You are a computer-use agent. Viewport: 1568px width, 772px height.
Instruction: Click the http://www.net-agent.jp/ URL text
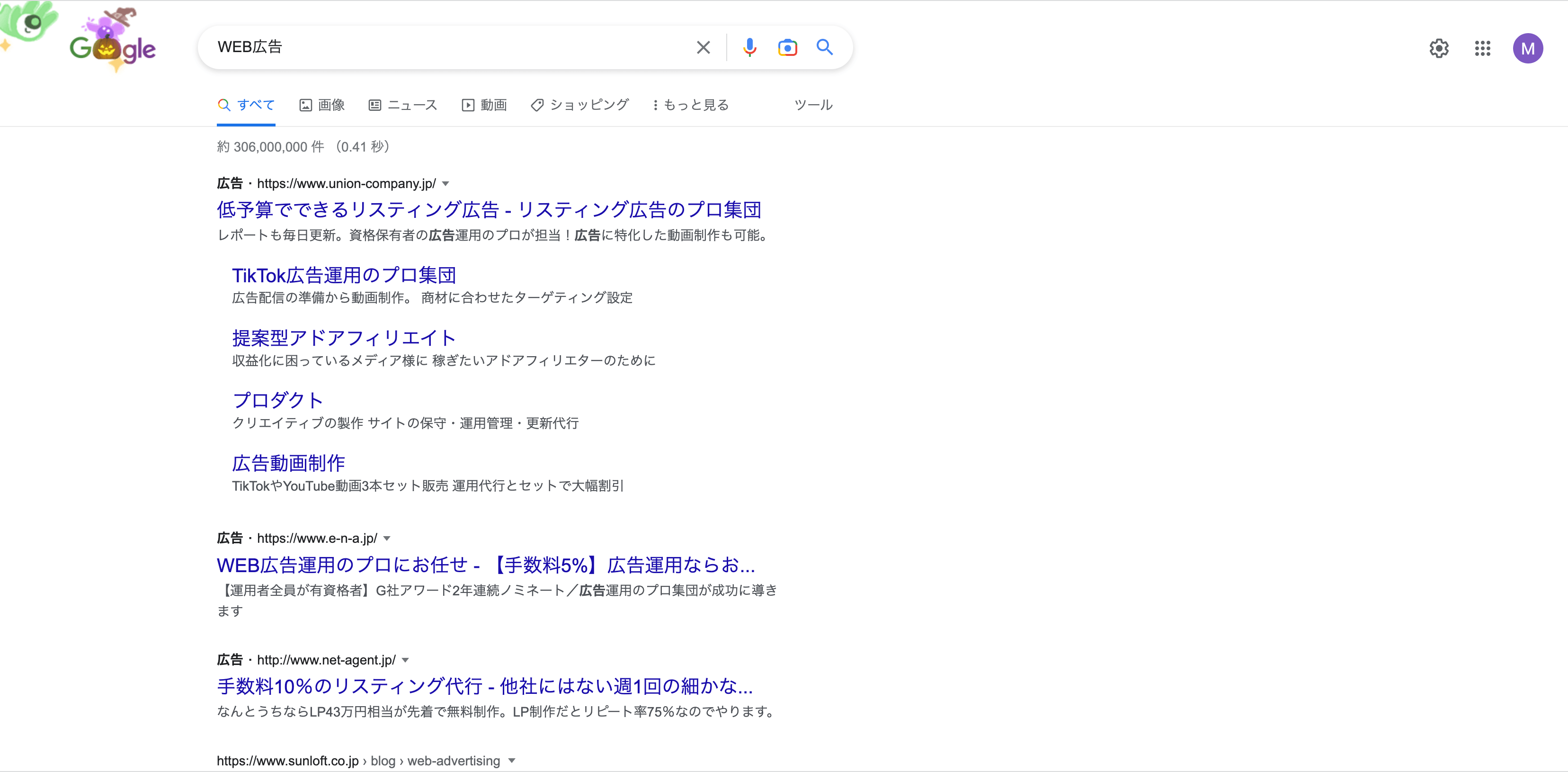(326, 660)
